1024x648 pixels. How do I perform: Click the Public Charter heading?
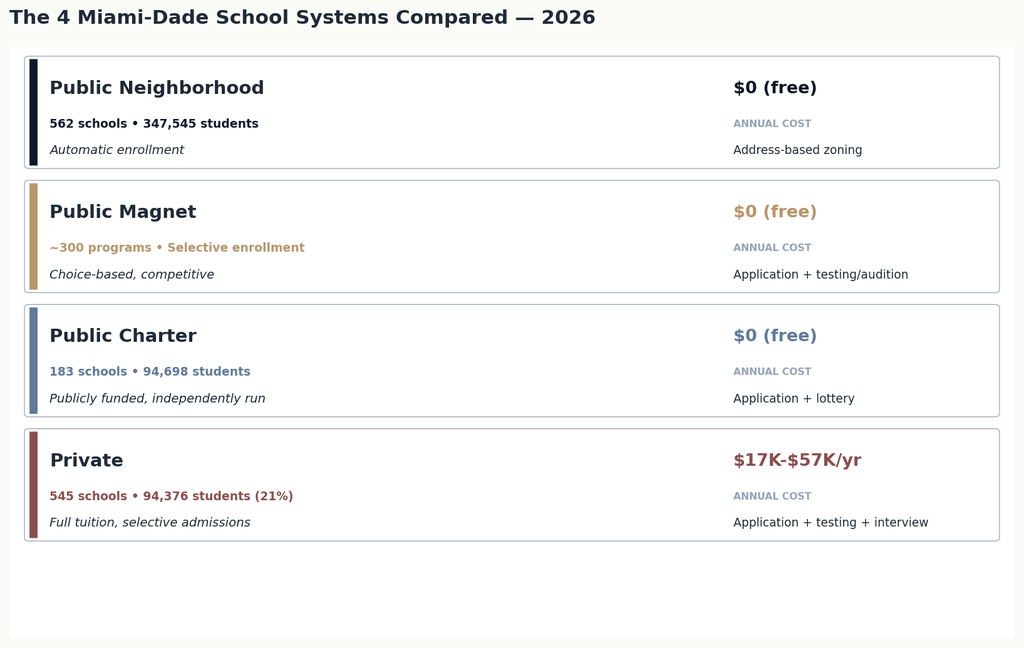coord(123,336)
